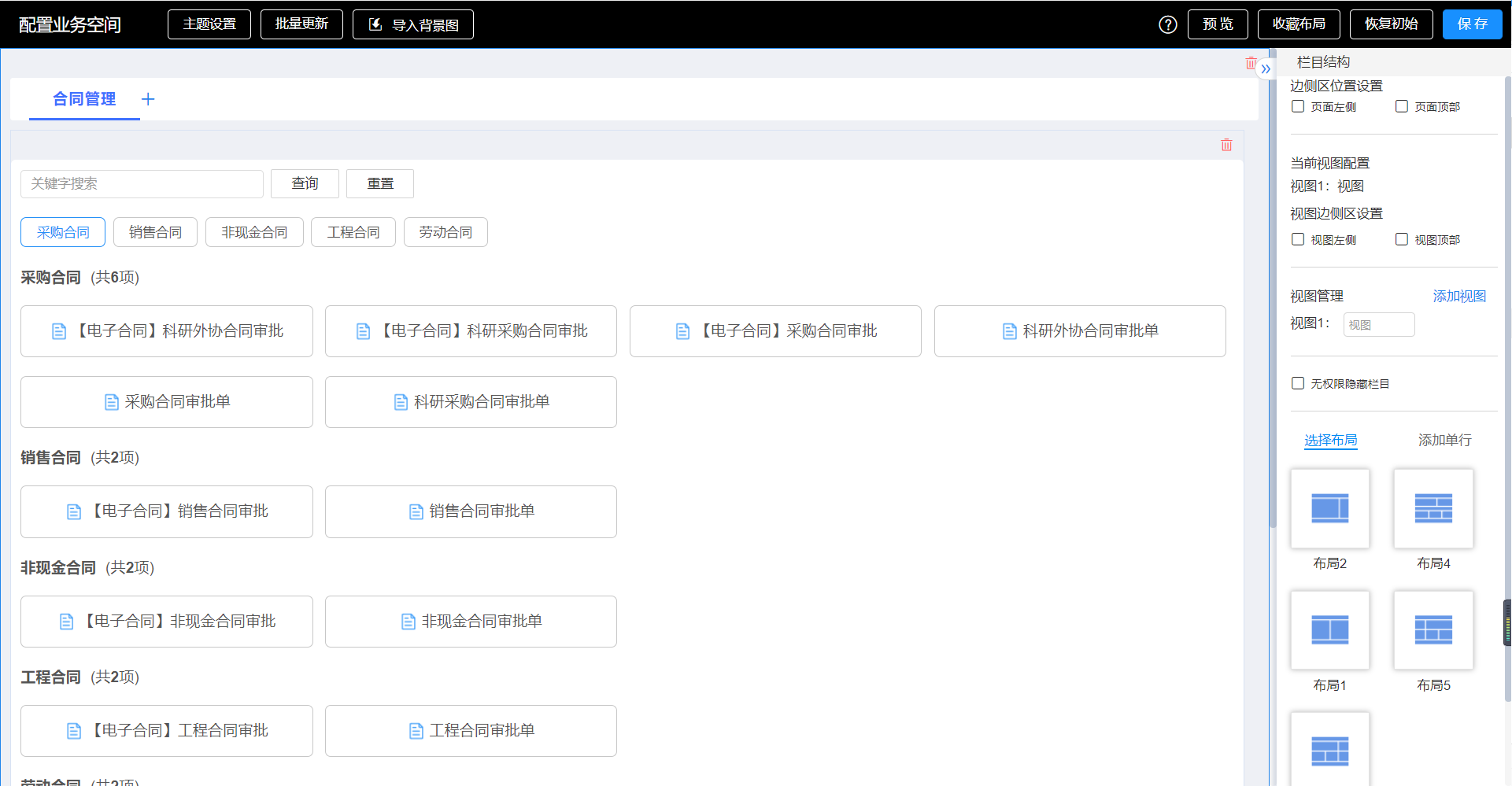Image resolution: width=1512 pixels, height=786 pixels.
Task: Click the 视图1 name input field
Action: 1379,324
